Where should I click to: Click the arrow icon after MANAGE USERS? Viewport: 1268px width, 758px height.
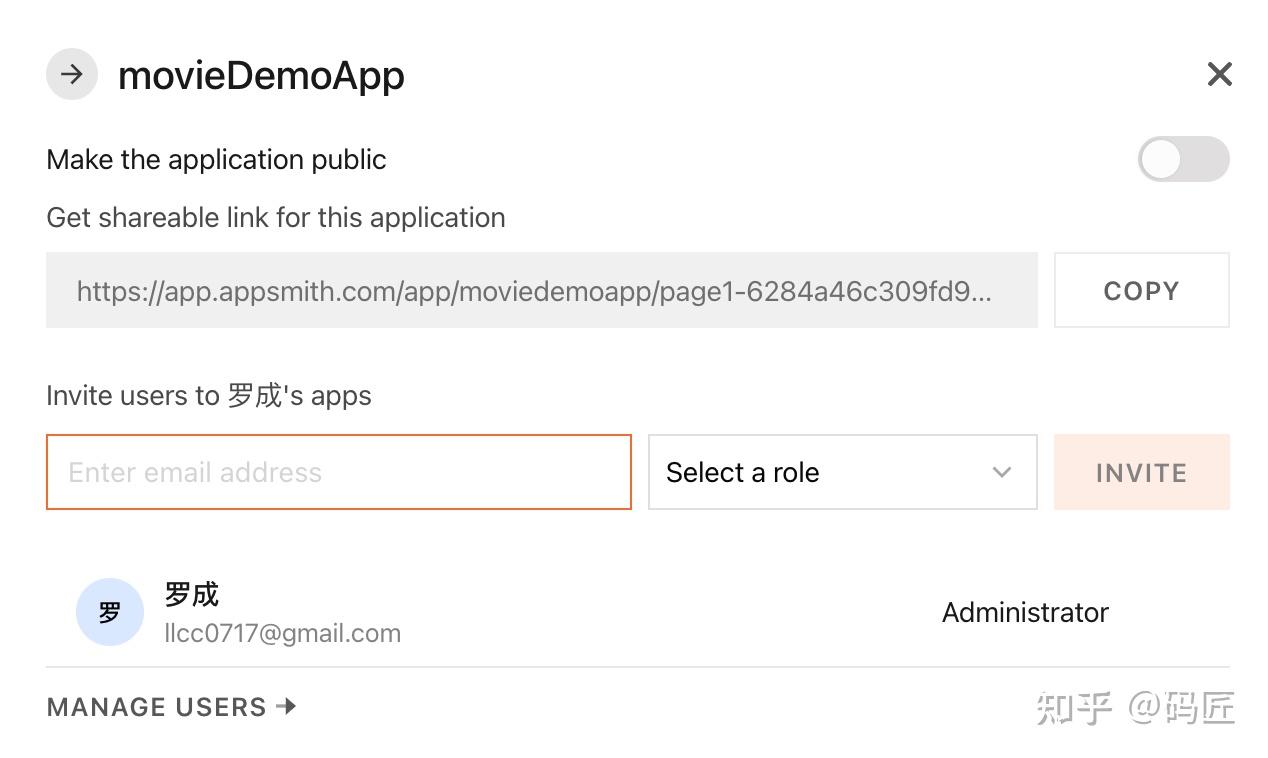[x=287, y=706]
